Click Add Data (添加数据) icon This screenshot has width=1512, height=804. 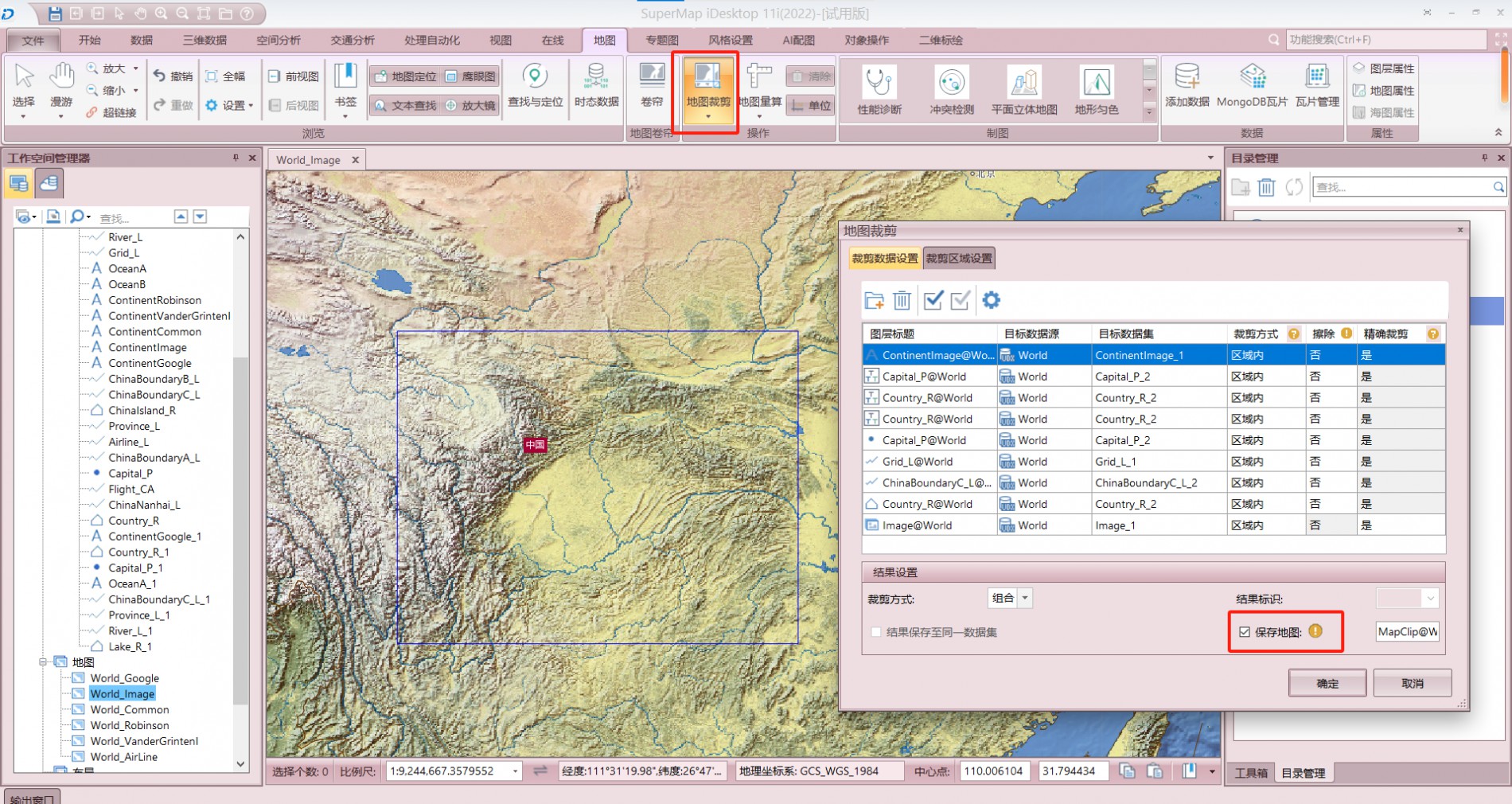click(x=1187, y=86)
